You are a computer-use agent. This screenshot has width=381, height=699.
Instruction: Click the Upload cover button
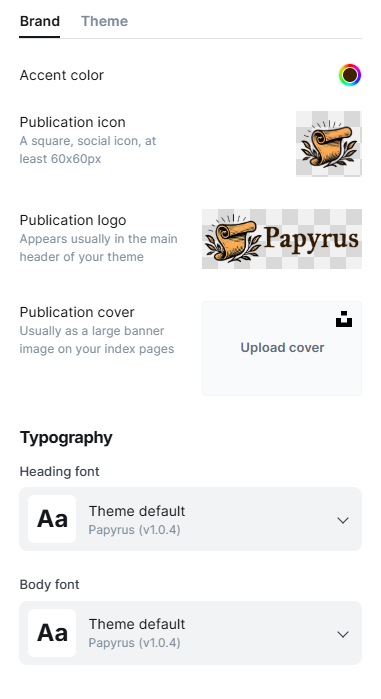(x=282, y=348)
